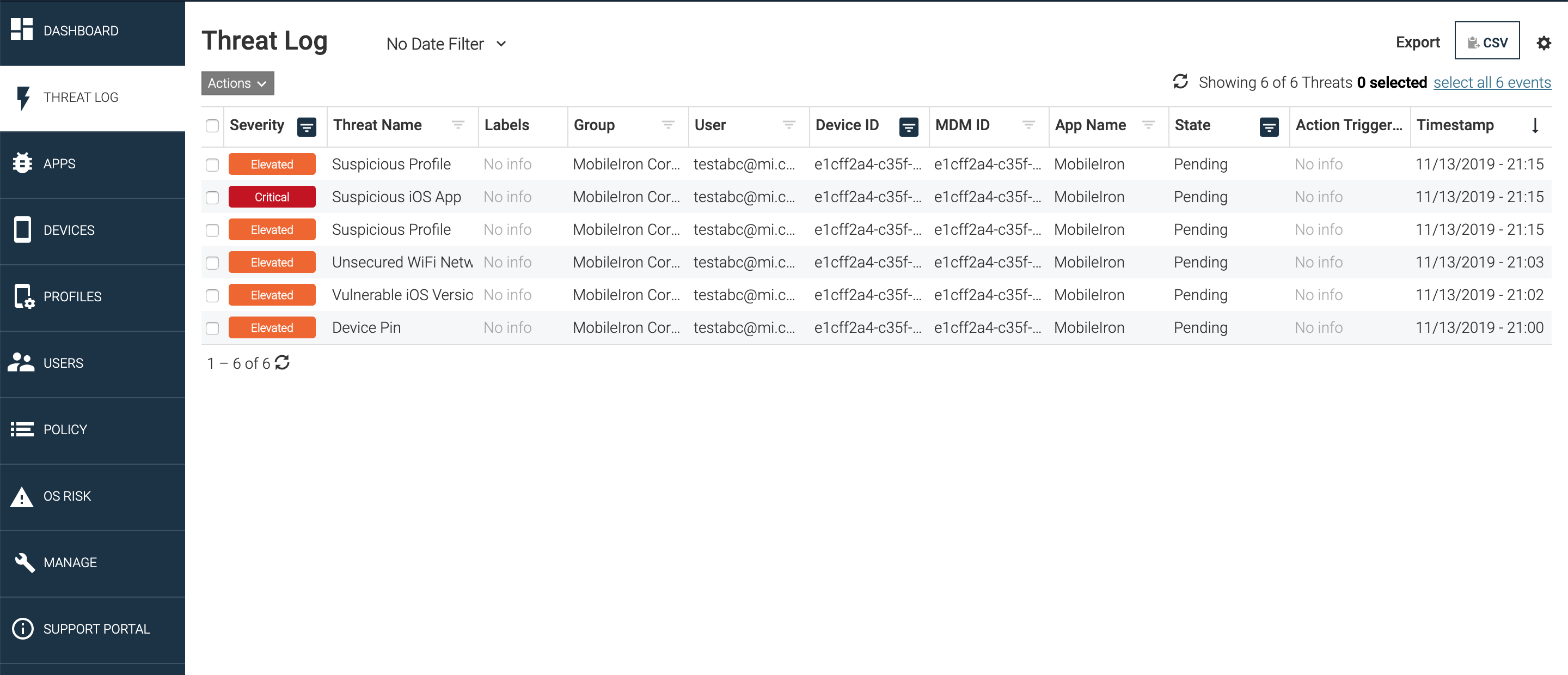Click the MDM ID column filter icon
The height and width of the screenshot is (675, 1568).
1028,125
